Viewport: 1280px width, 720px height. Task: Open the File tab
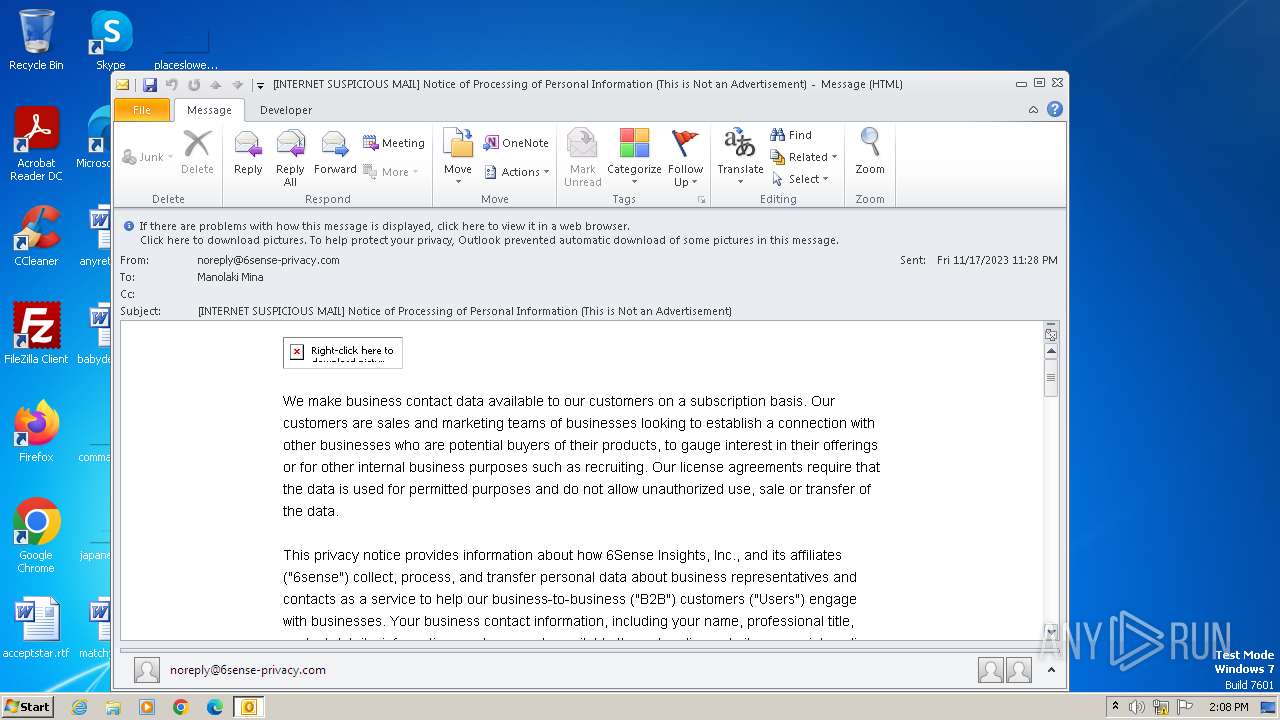(142, 110)
